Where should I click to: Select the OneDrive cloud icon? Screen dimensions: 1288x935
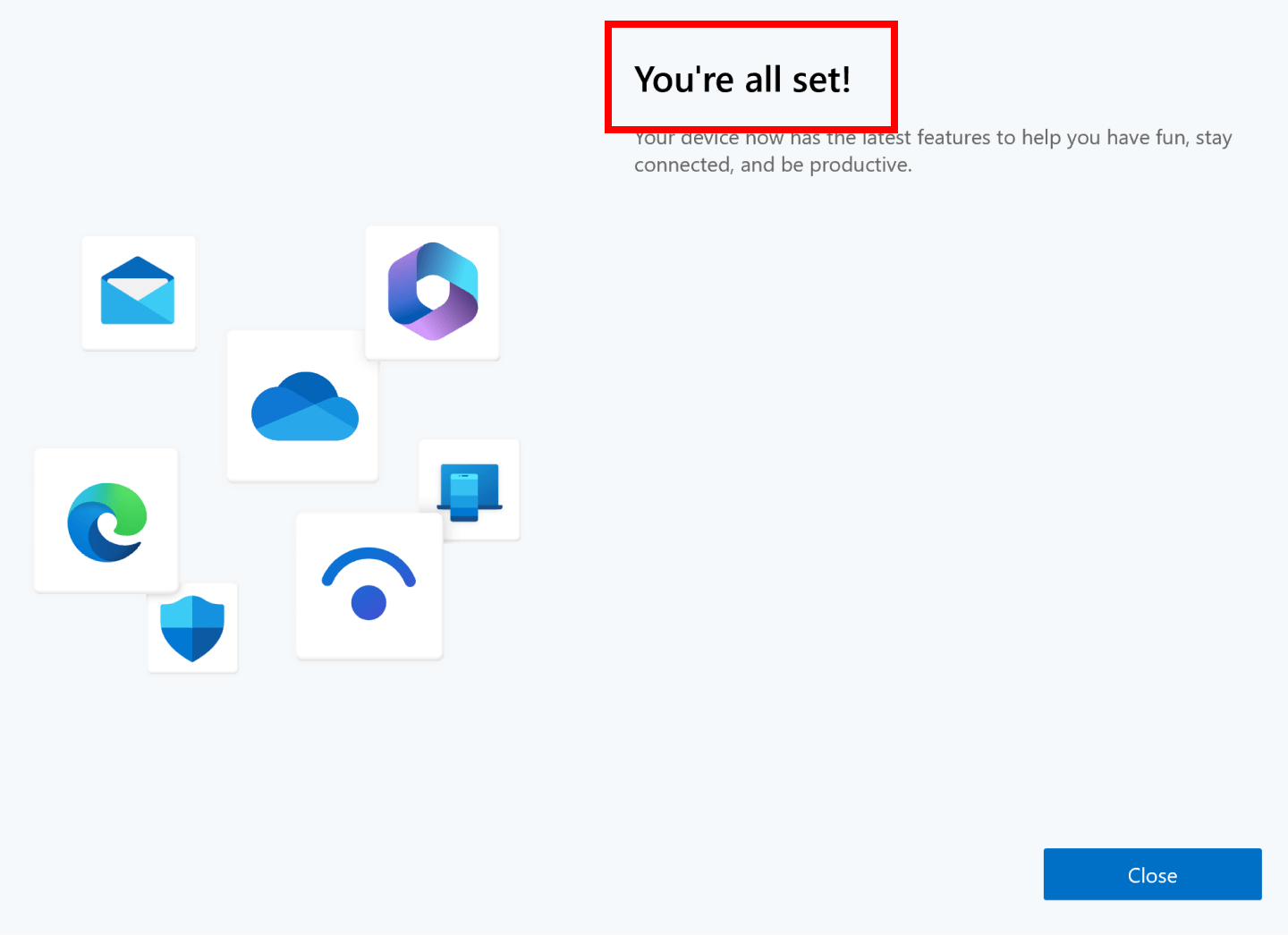[305, 406]
